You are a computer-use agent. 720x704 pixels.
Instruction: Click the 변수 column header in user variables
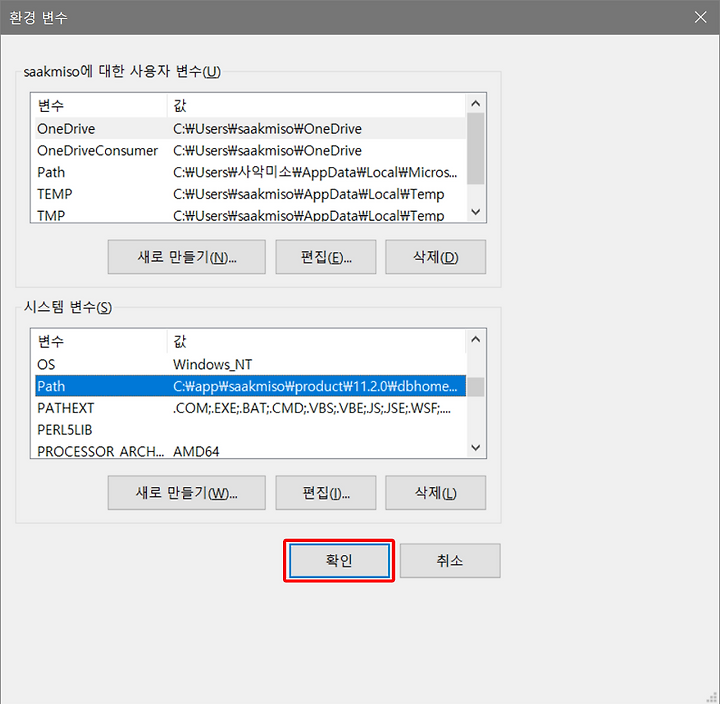tap(101, 106)
